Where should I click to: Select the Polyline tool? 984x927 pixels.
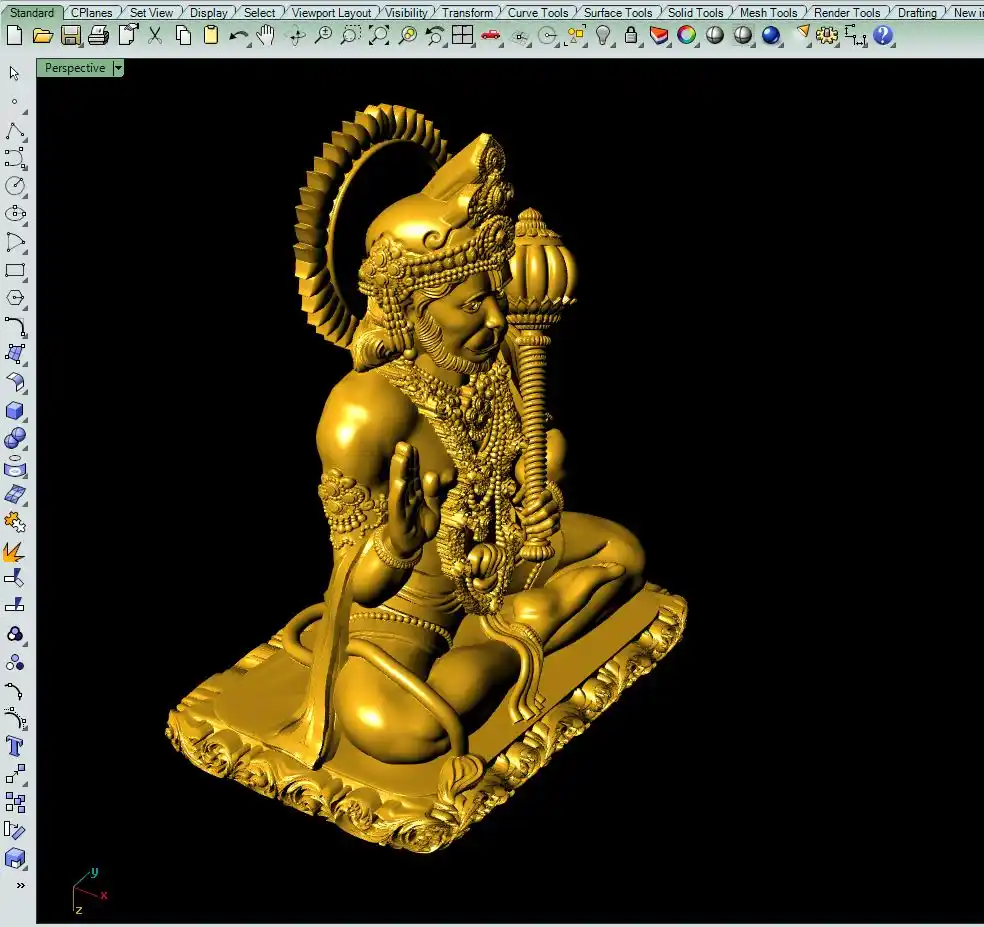pos(15,132)
